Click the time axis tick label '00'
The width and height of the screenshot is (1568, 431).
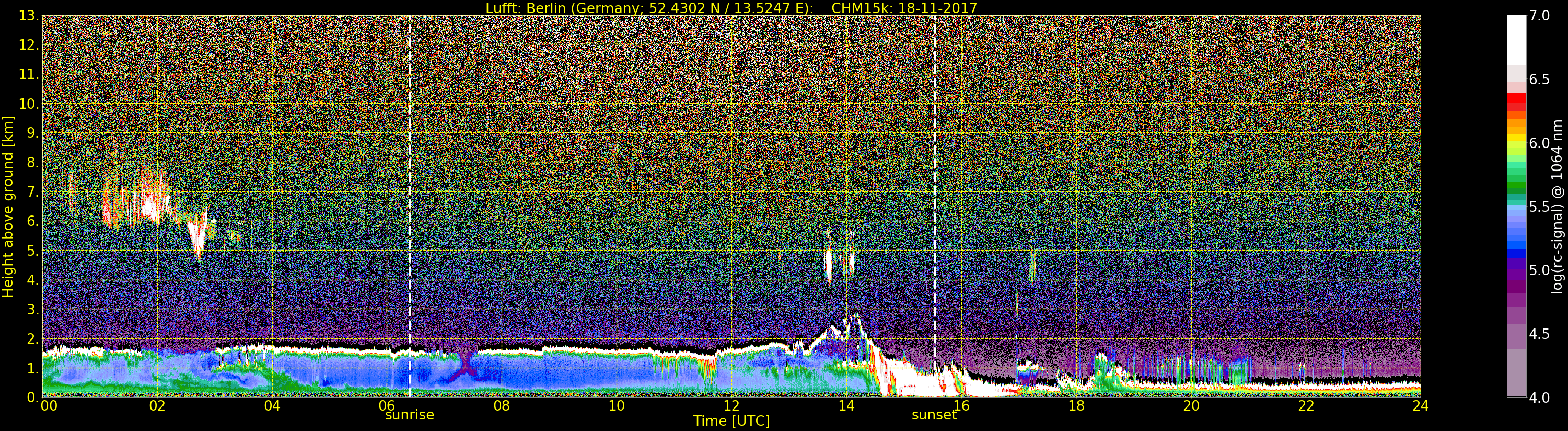click(x=49, y=406)
